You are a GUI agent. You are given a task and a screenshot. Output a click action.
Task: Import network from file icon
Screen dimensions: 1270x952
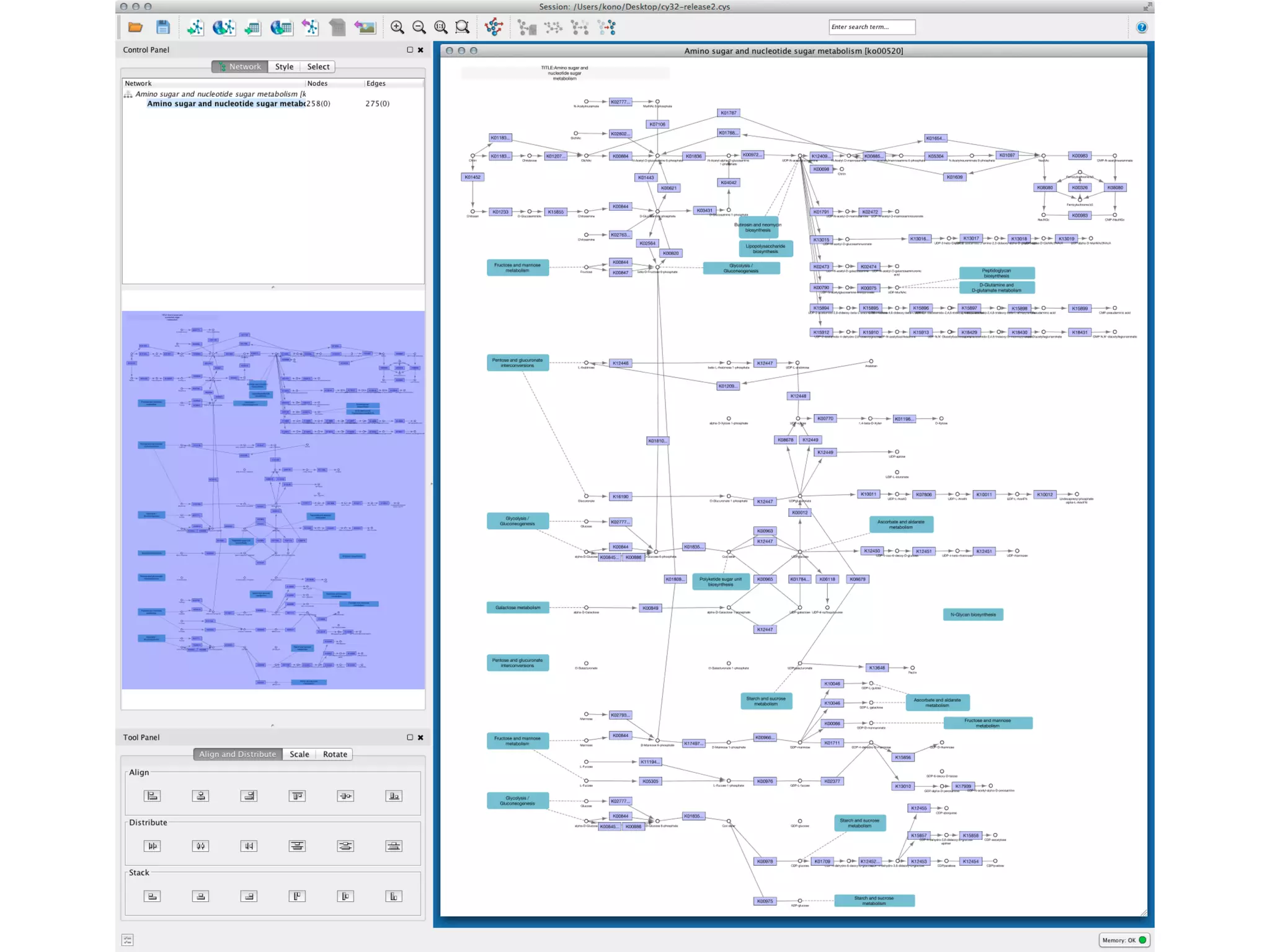pyautogui.click(x=195, y=27)
